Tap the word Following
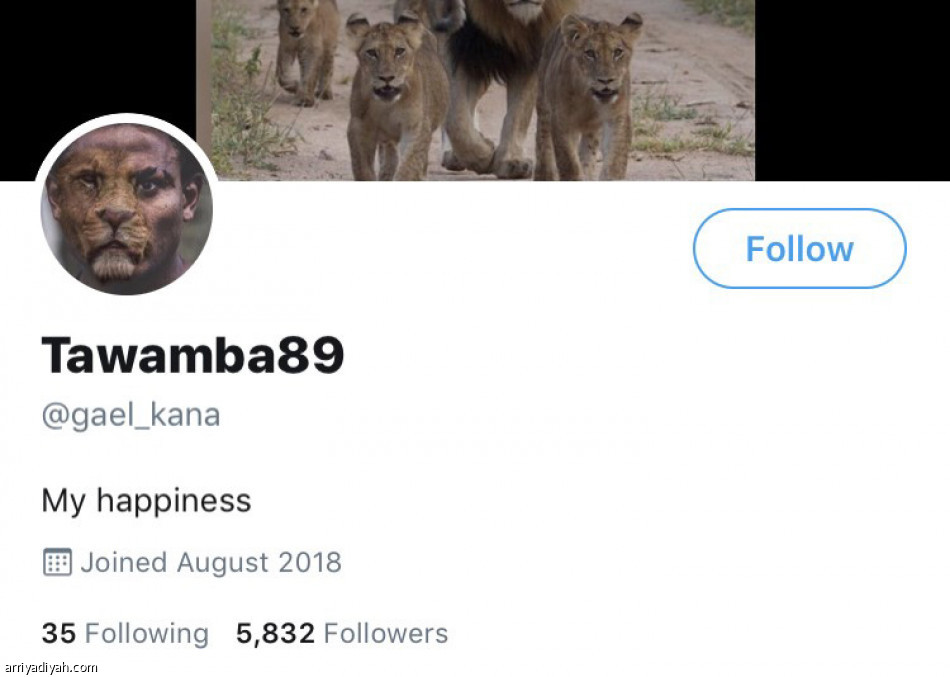This screenshot has height=677, width=950. pos(147,633)
